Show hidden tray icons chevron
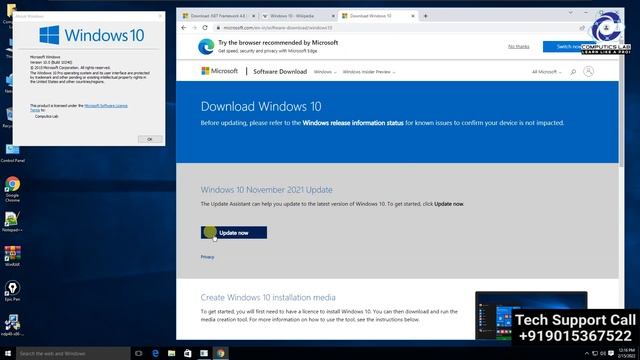This screenshot has width=640, height=360. pyautogui.click(x=587, y=353)
